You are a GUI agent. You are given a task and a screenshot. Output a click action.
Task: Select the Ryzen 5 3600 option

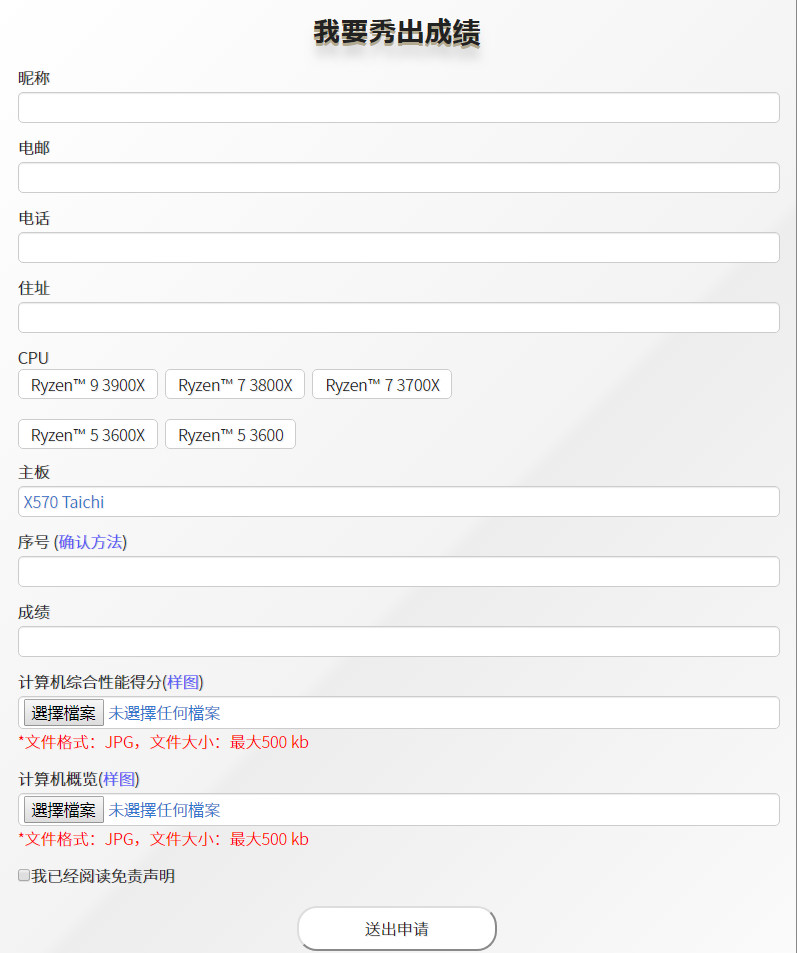(x=230, y=435)
